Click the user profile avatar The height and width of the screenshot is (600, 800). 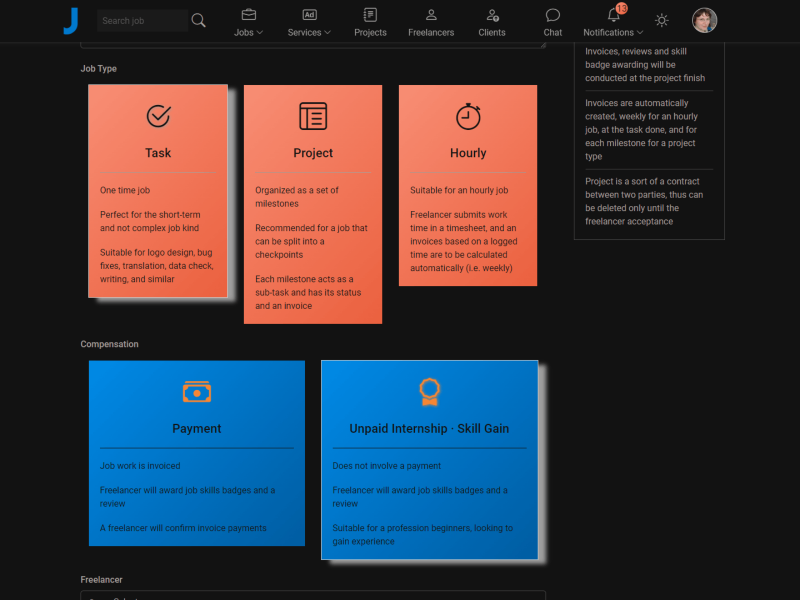point(705,20)
